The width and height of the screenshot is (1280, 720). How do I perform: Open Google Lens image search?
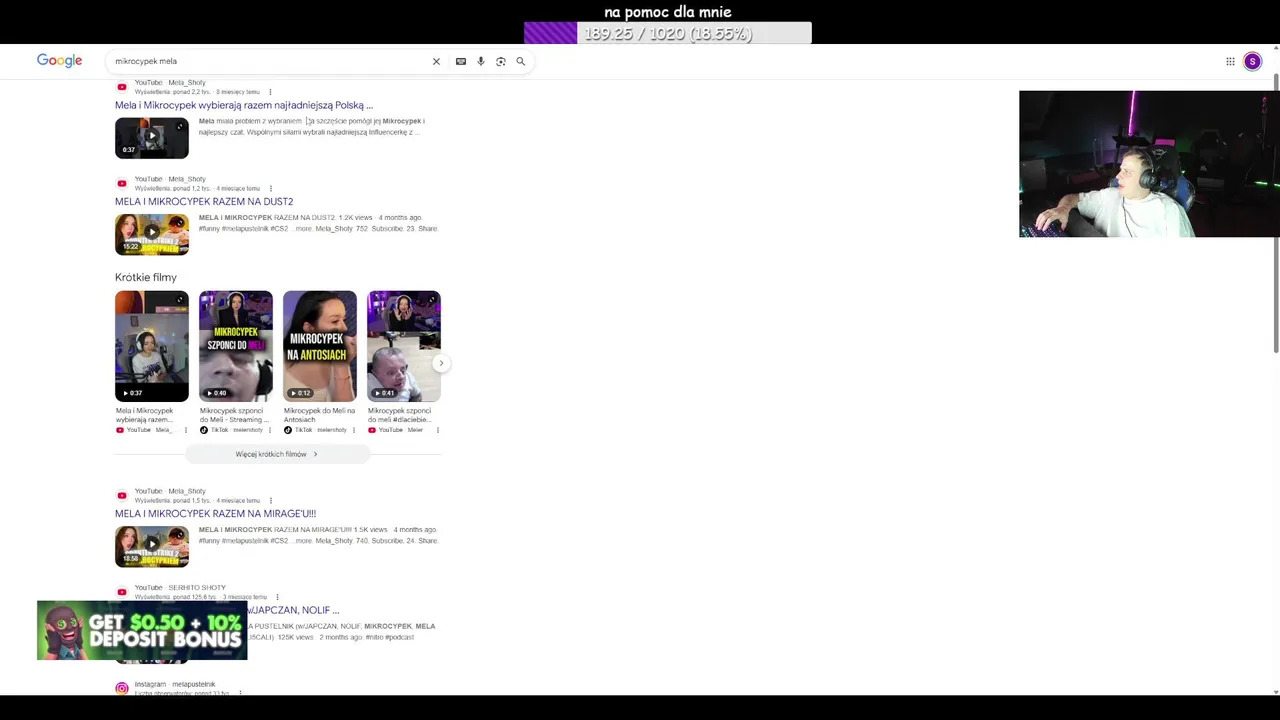[x=501, y=61]
